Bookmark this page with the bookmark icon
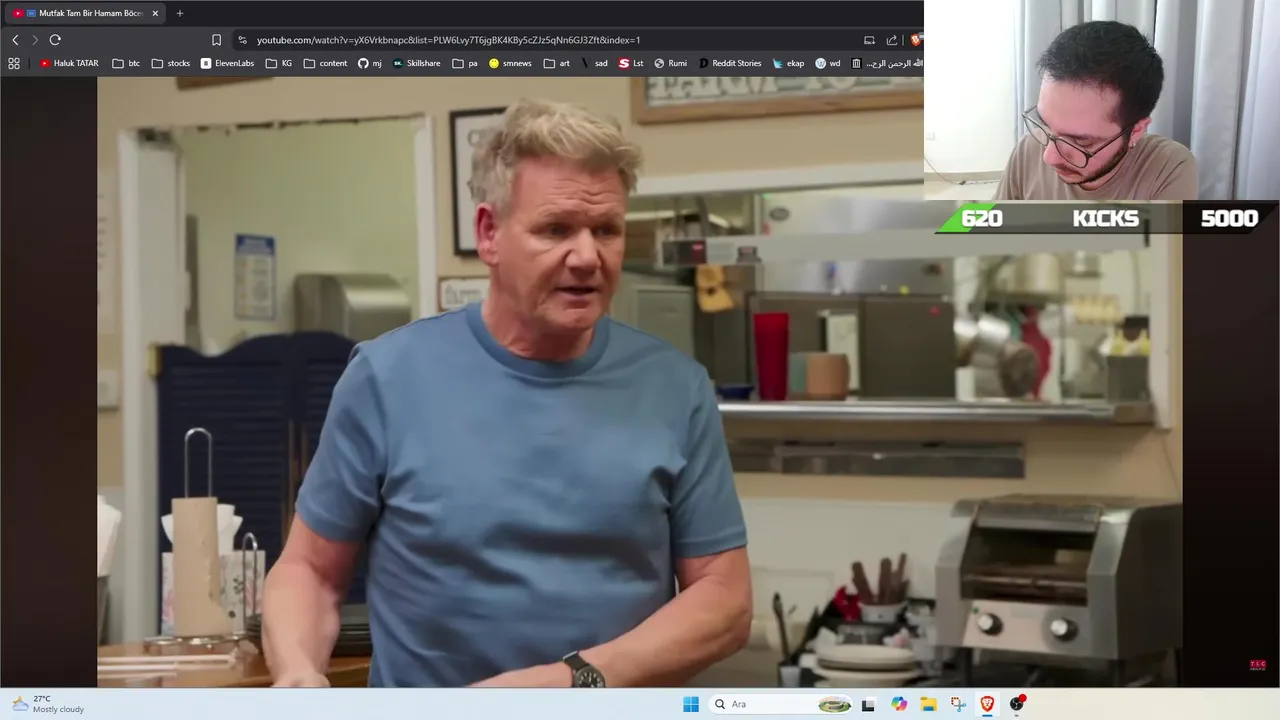The width and height of the screenshot is (1280, 720). point(216,40)
